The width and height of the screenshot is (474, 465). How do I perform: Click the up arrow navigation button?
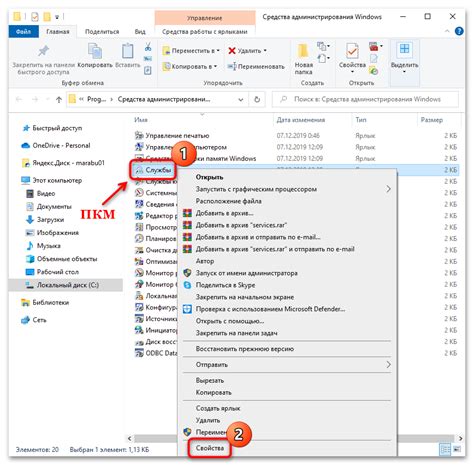click(x=59, y=99)
